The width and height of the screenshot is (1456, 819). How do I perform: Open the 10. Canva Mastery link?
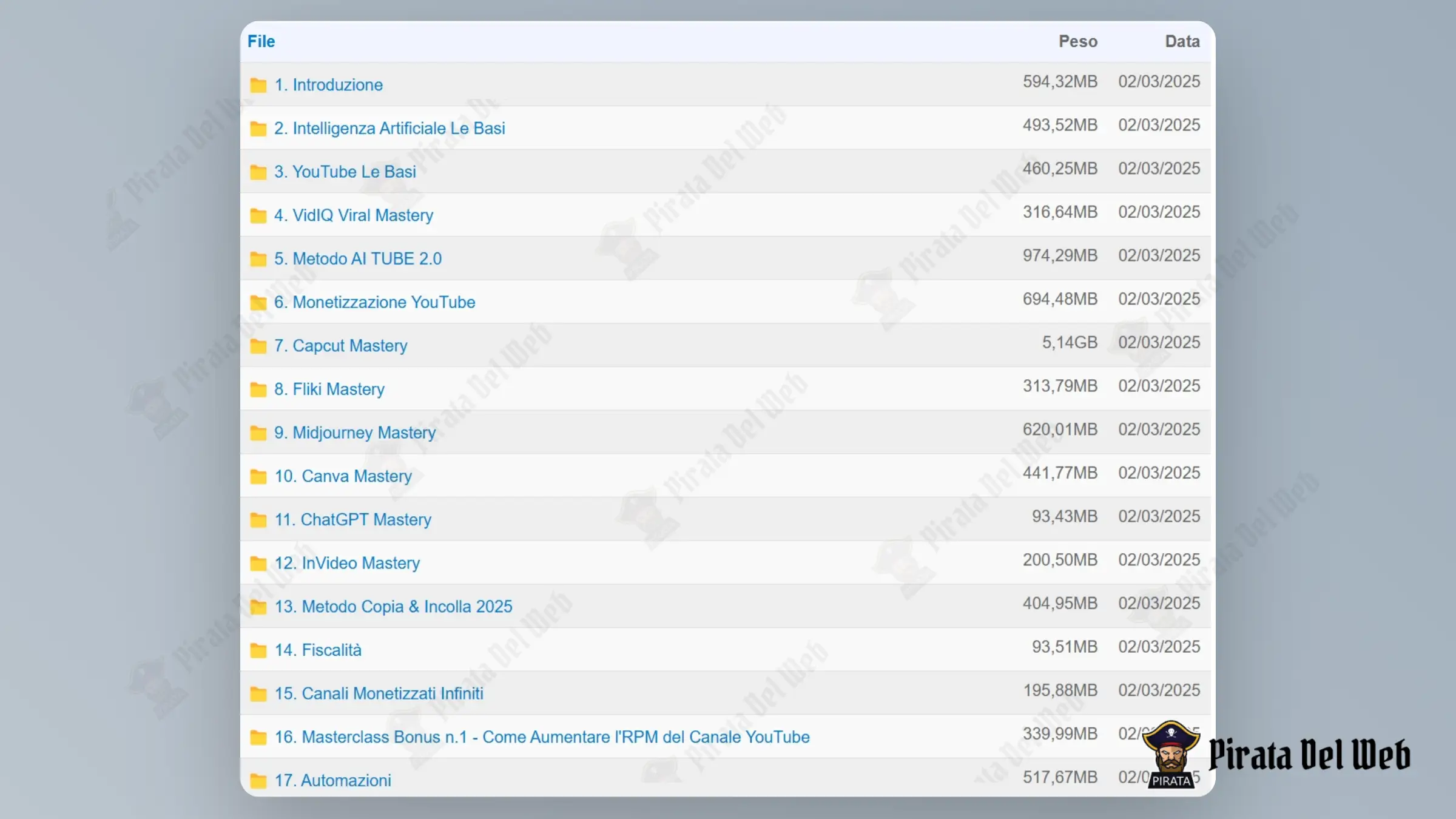343,476
